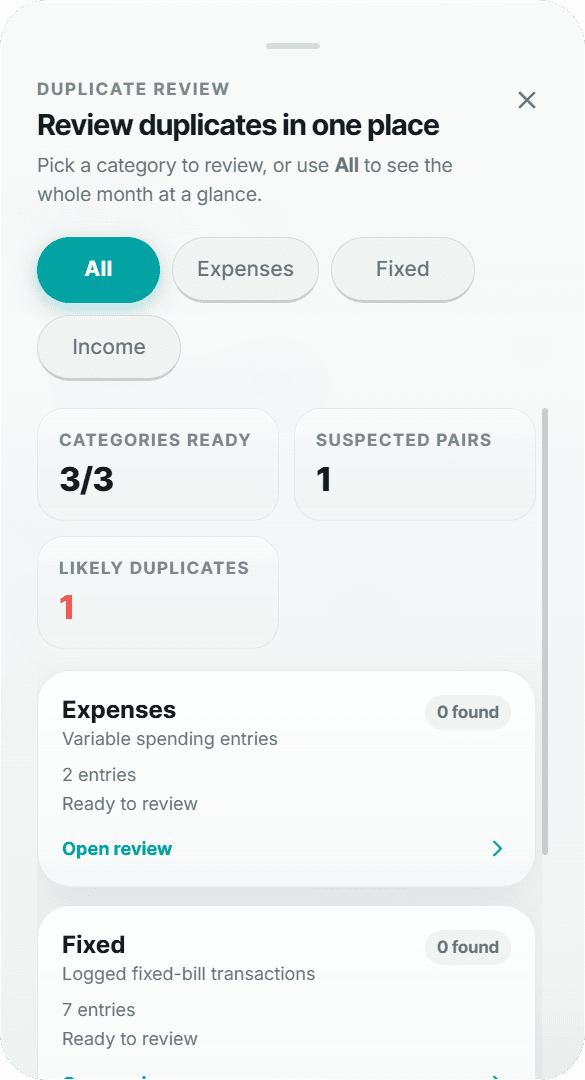
Task: Click the red Likely Duplicates count
Action: point(69,607)
